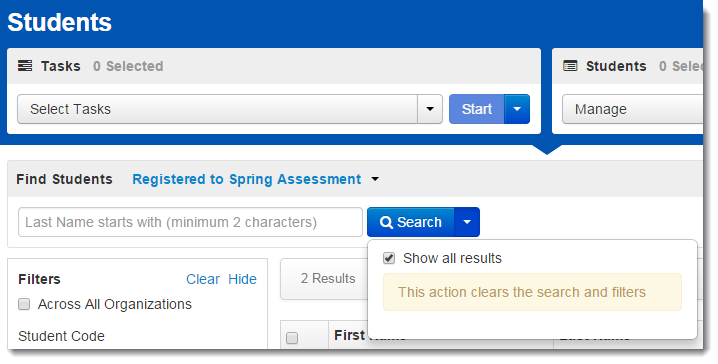The width and height of the screenshot is (718, 364).
Task: Click the Hide filters link
Action: coord(243,279)
